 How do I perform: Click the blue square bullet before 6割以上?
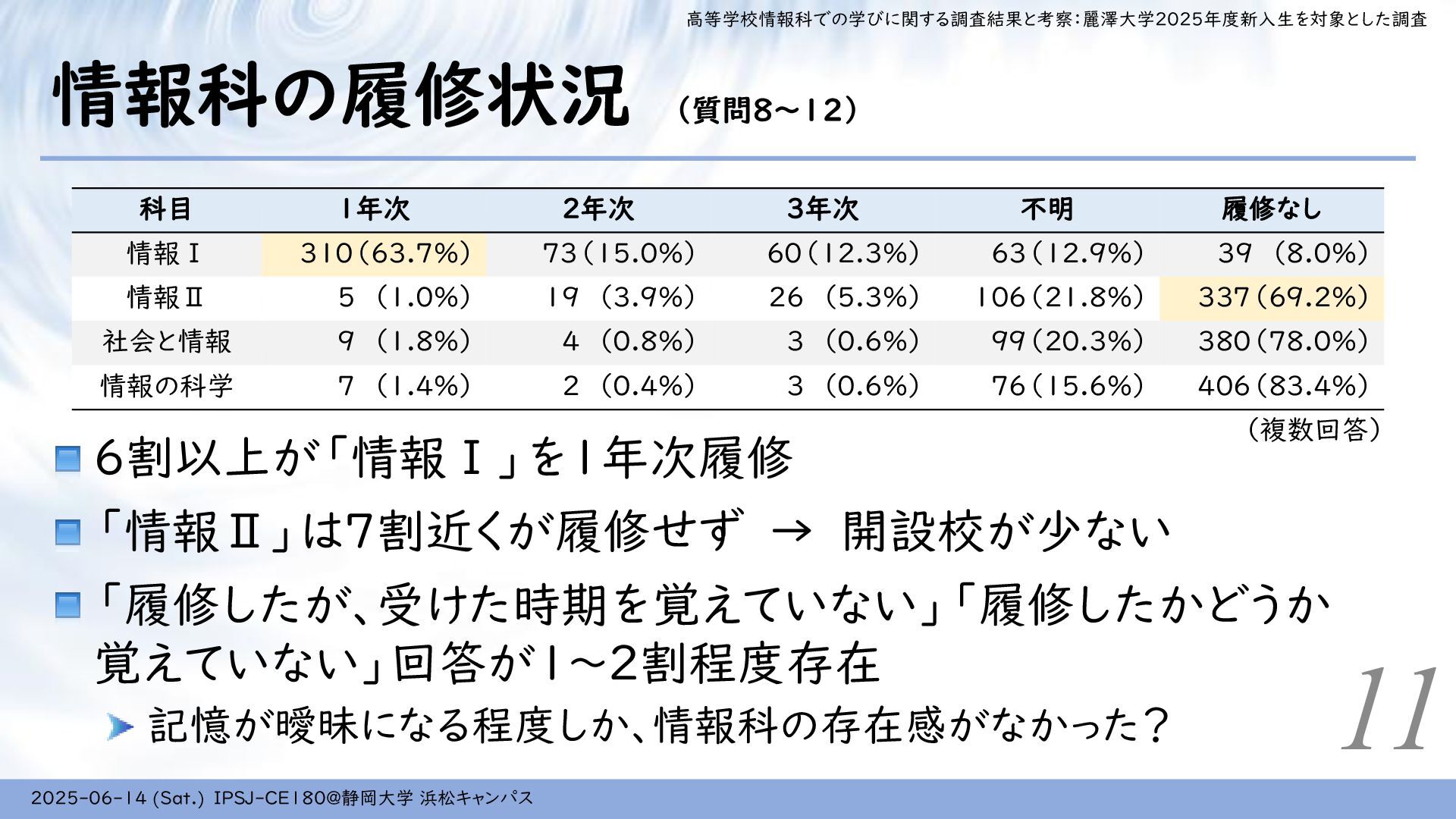pos(68,460)
